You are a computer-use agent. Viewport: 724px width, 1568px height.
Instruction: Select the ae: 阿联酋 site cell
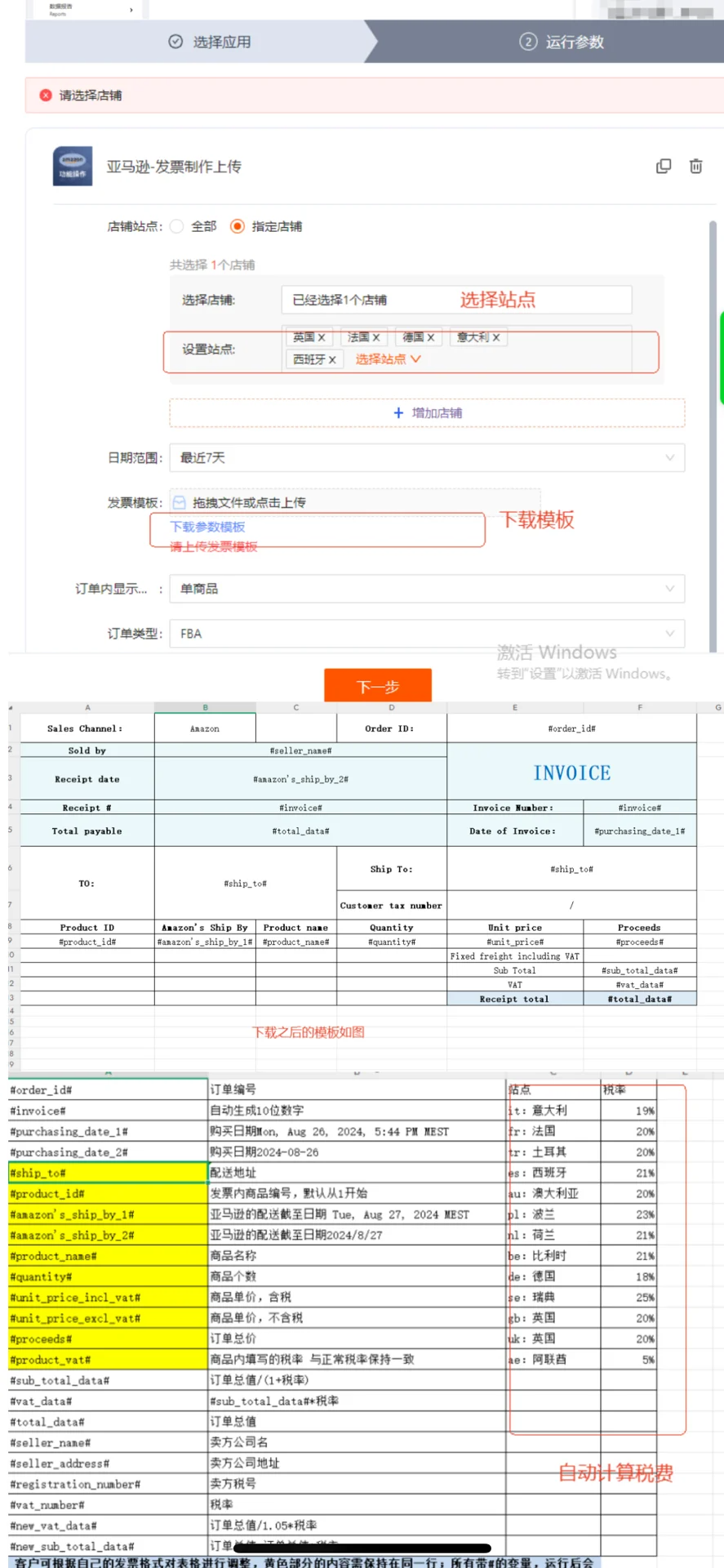(x=553, y=1360)
